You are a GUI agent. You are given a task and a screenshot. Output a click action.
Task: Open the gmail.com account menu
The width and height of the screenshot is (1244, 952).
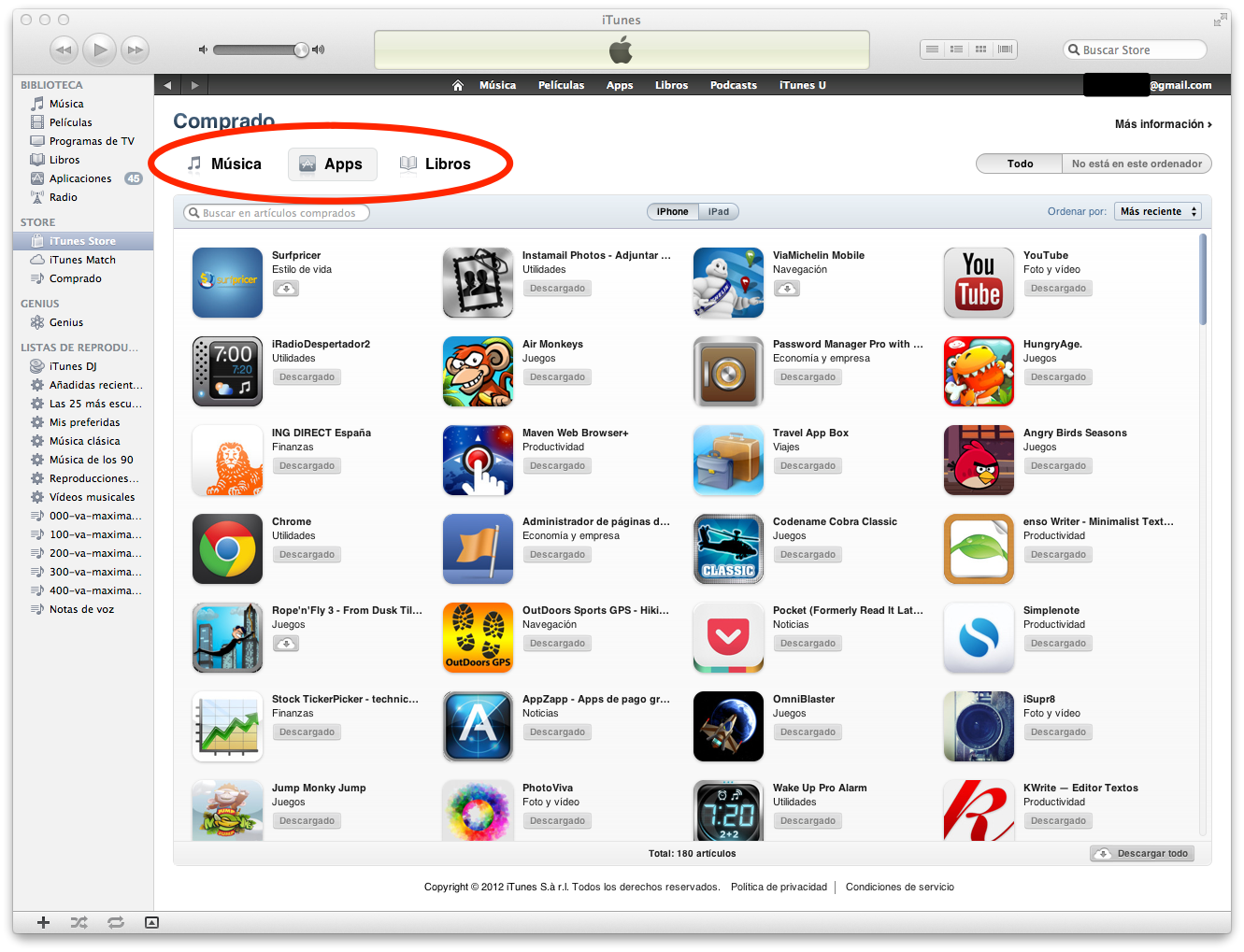click(x=1180, y=85)
